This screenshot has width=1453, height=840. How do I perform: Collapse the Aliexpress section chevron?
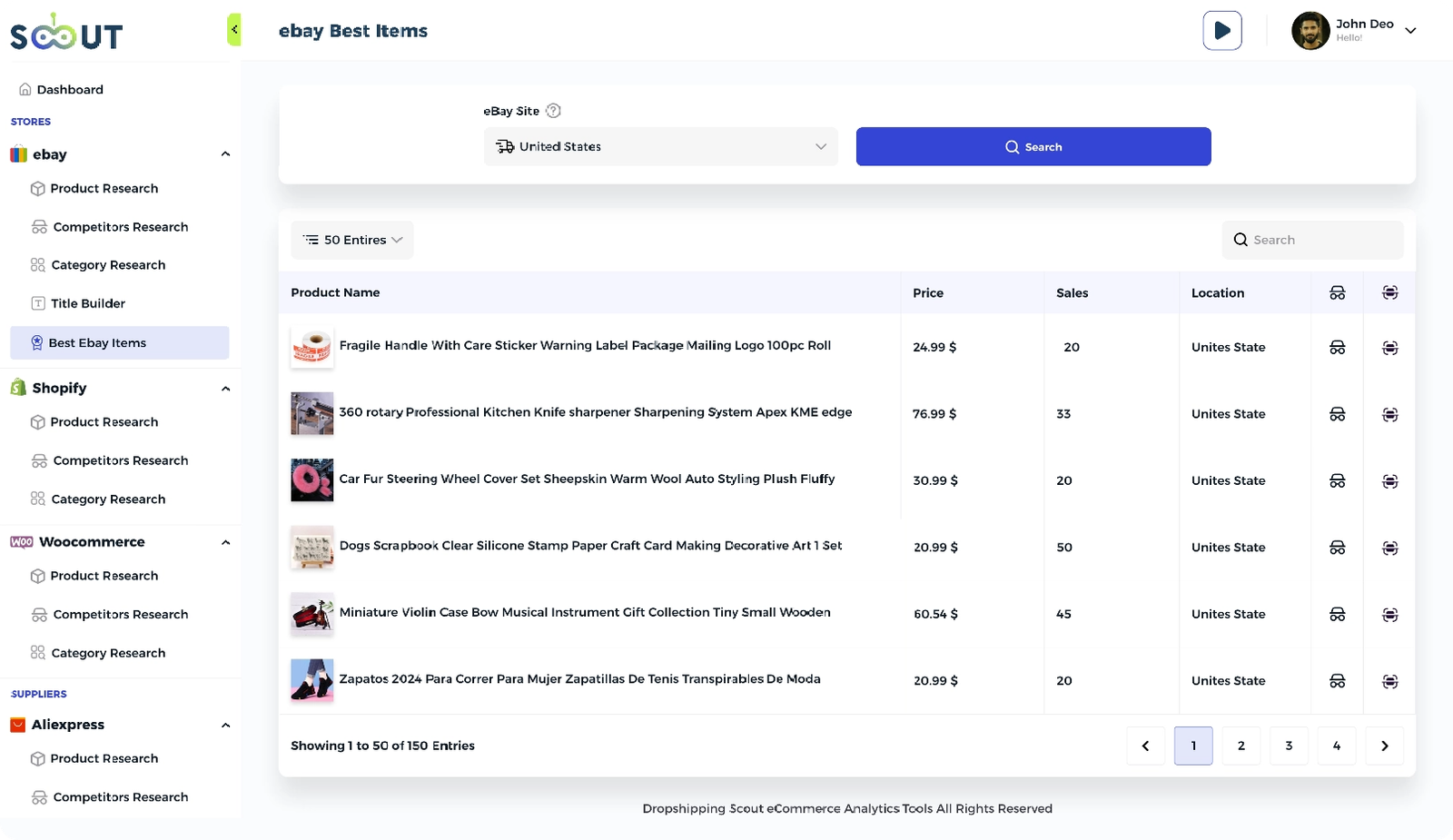click(x=225, y=725)
